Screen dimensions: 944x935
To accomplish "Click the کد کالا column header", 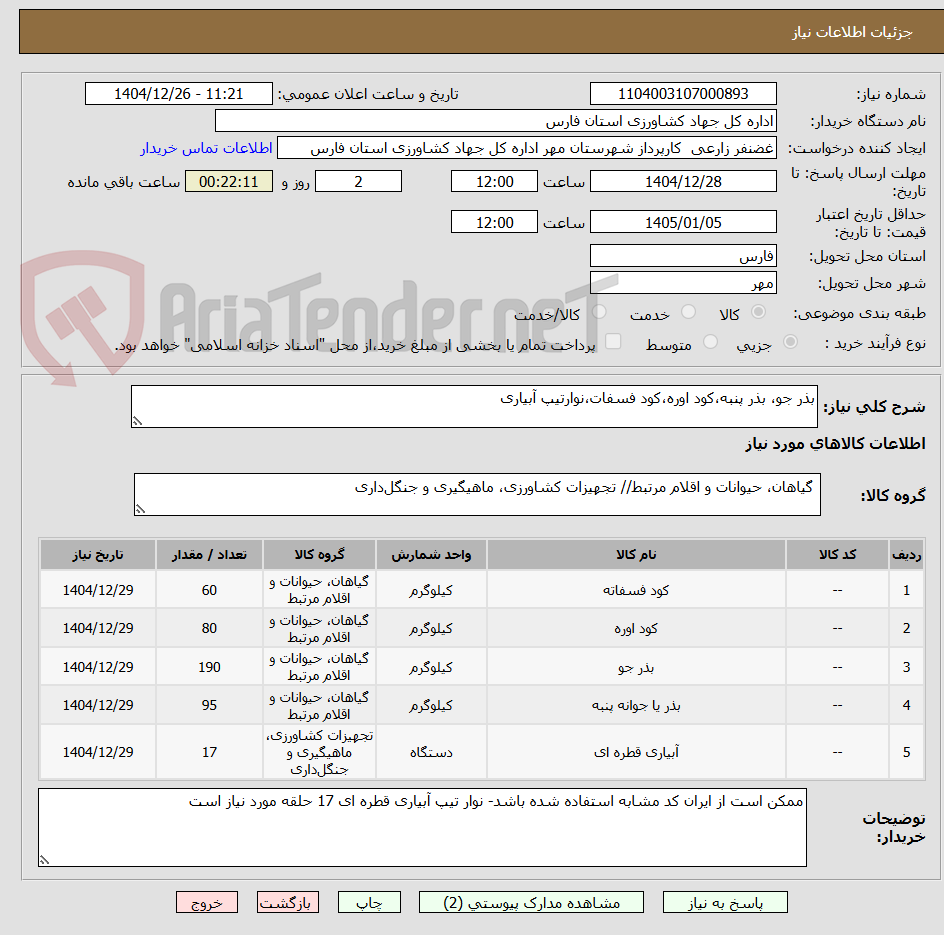I will [x=837, y=554].
